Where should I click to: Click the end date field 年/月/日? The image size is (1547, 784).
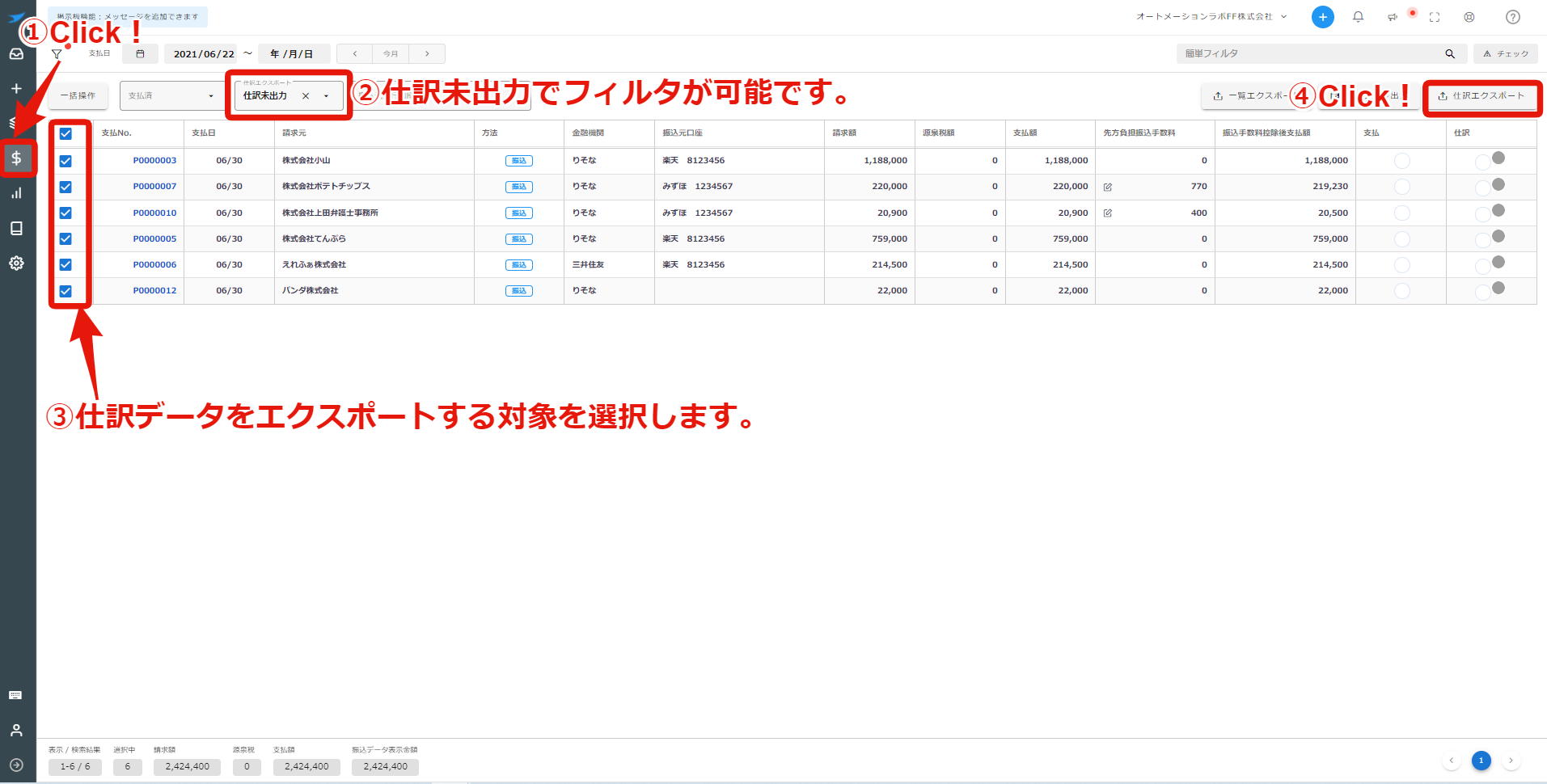tap(294, 54)
